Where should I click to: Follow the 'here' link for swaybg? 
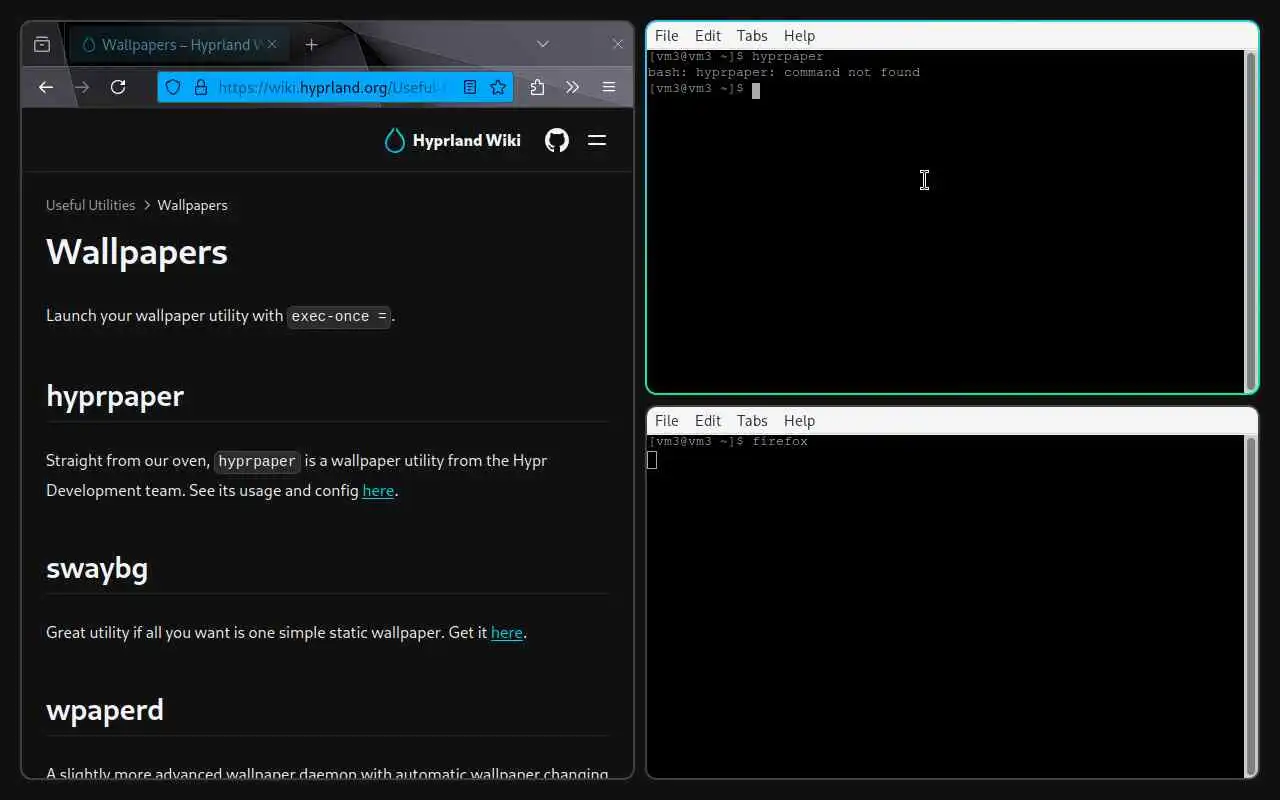click(x=507, y=633)
